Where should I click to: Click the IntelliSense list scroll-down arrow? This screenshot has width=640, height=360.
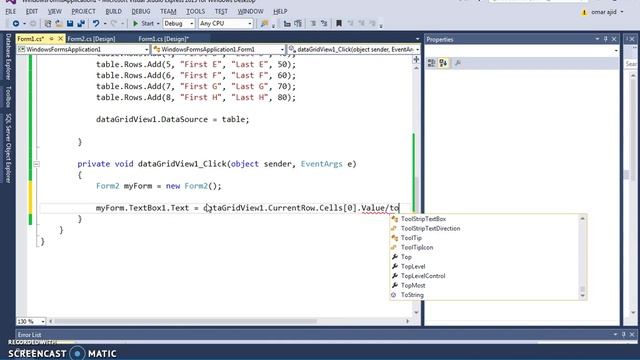point(582,296)
